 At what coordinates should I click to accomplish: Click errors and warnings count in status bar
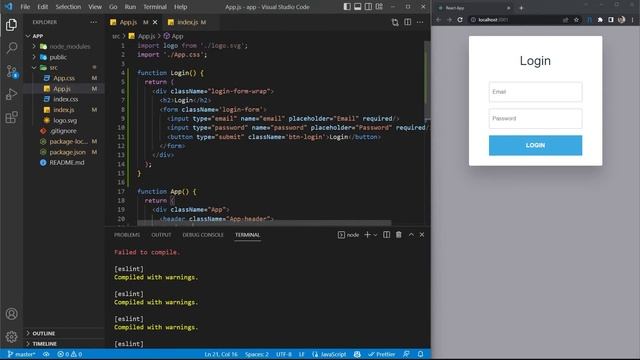(x=69, y=354)
